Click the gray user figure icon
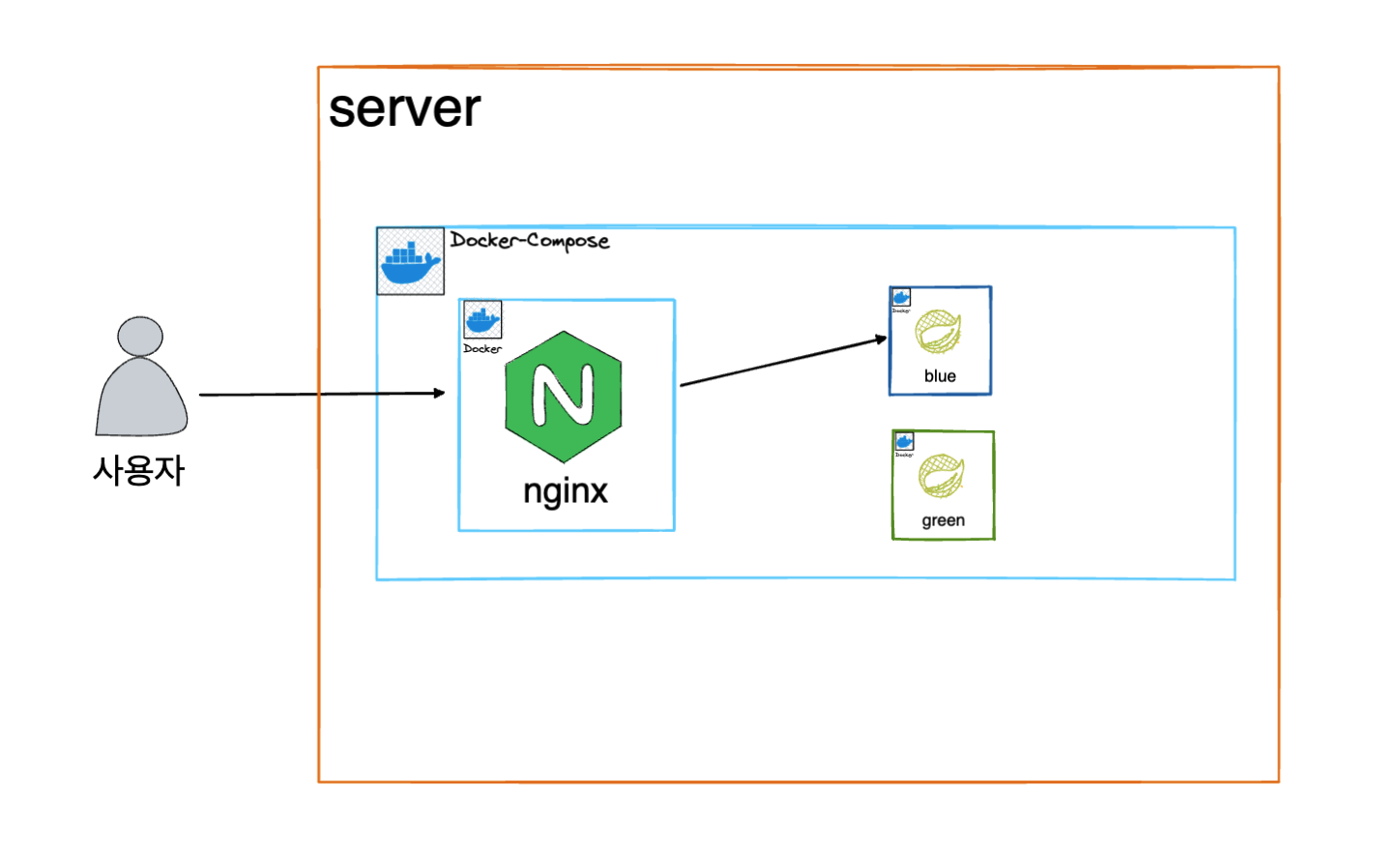1400x855 pixels. click(x=141, y=376)
